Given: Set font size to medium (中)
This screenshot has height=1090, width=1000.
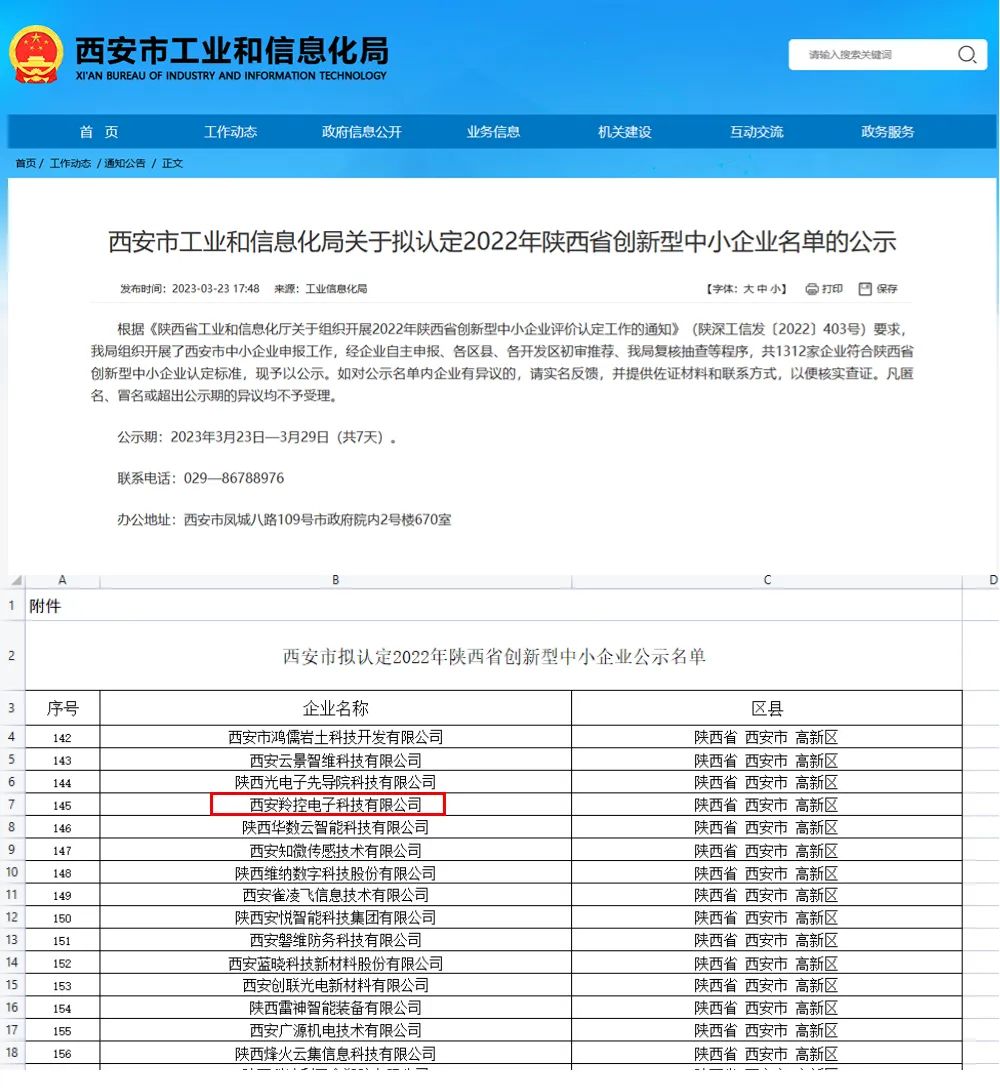Looking at the screenshot, I should pyautogui.click(x=762, y=289).
